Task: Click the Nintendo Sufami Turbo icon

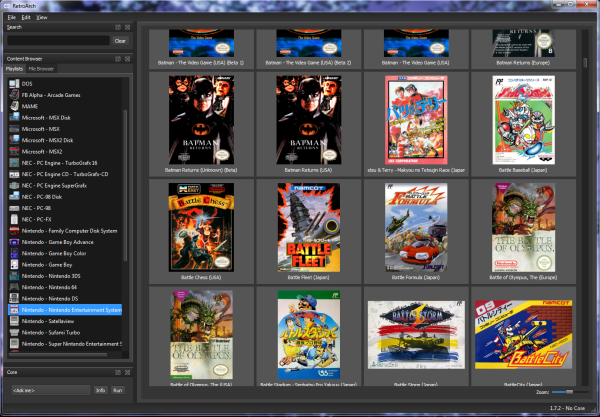Action: point(14,332)
